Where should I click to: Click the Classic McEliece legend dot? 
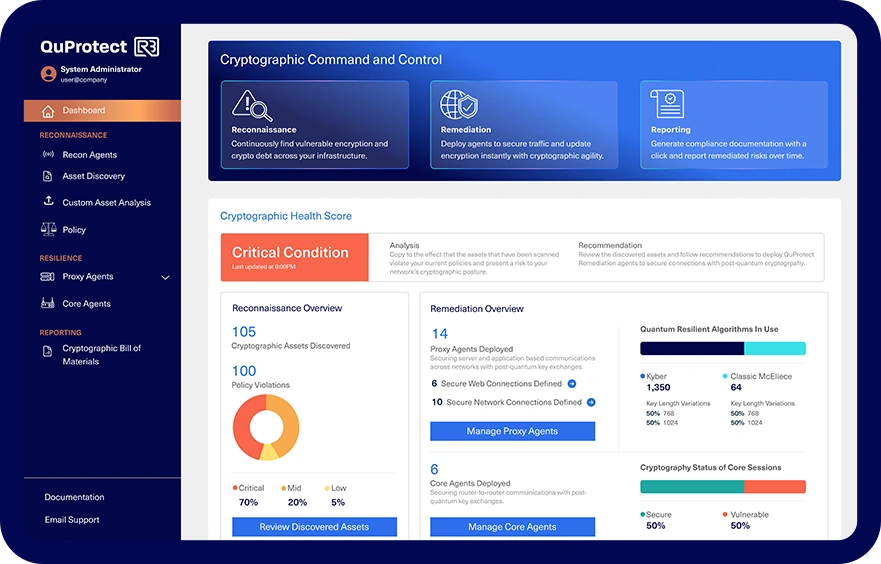[x=725, y=376]
